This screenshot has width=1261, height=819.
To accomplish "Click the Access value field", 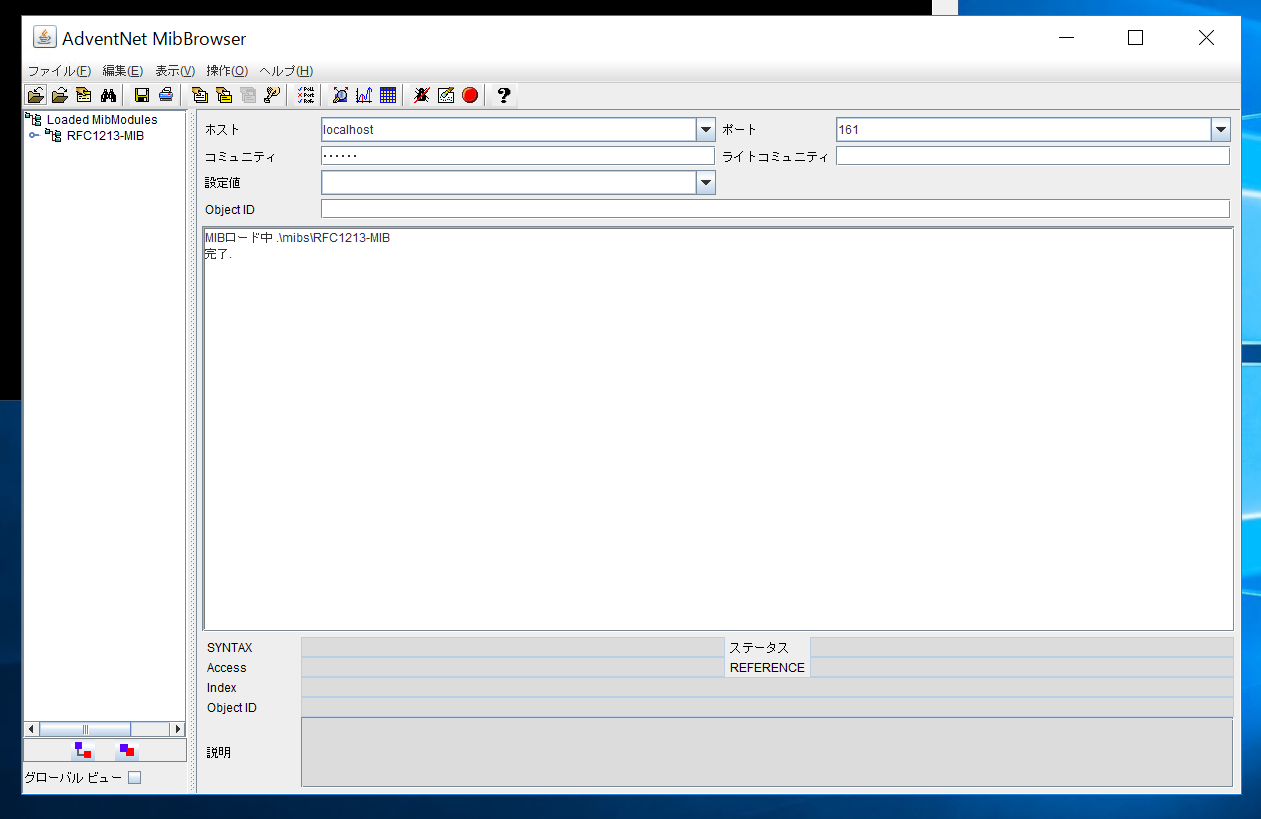I will pos(512,667).
